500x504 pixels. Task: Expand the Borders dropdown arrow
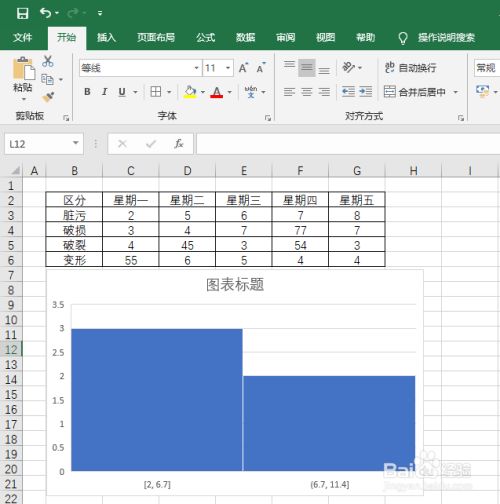(169, 92)
